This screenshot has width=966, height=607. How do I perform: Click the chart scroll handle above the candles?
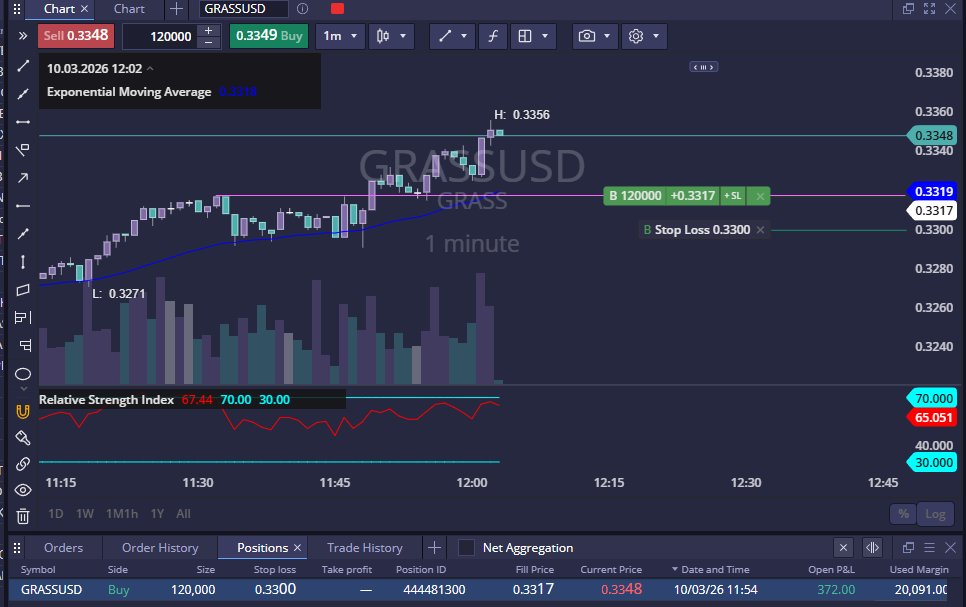pos(704,67)
